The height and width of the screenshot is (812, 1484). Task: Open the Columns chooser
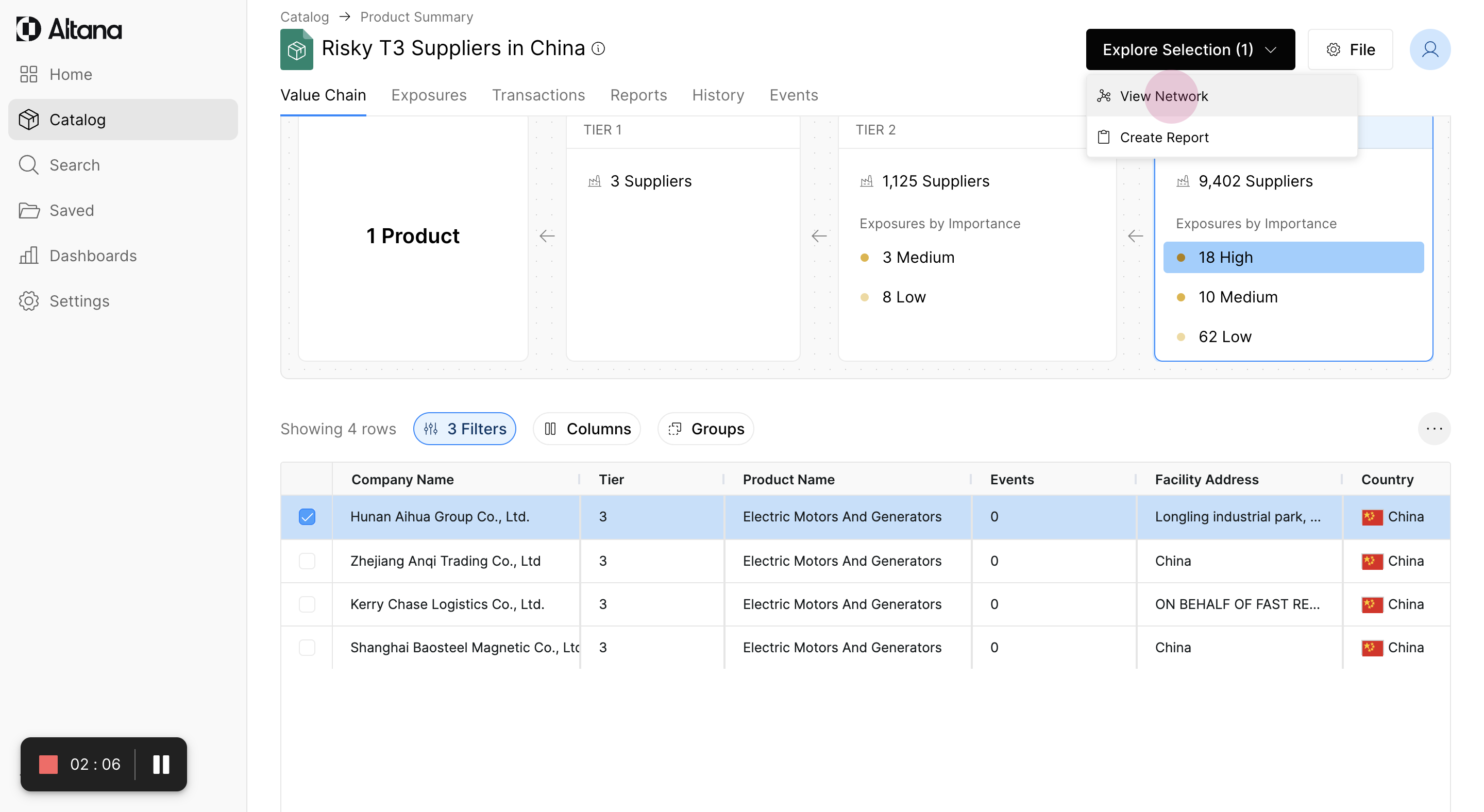pos(586,429)
